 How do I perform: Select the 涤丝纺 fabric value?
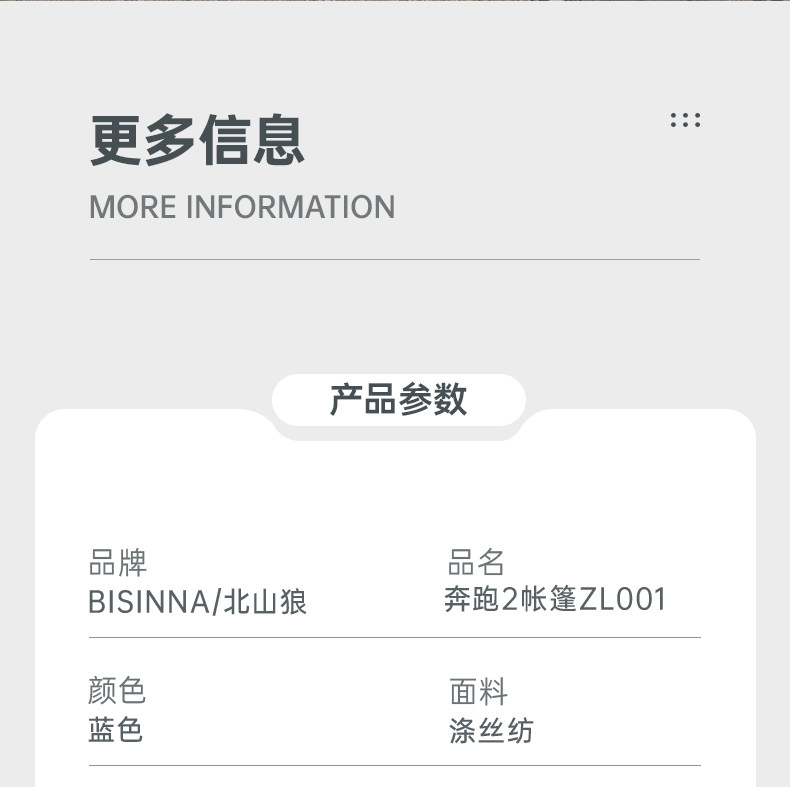pyautogui.click(x=491, y=730)
